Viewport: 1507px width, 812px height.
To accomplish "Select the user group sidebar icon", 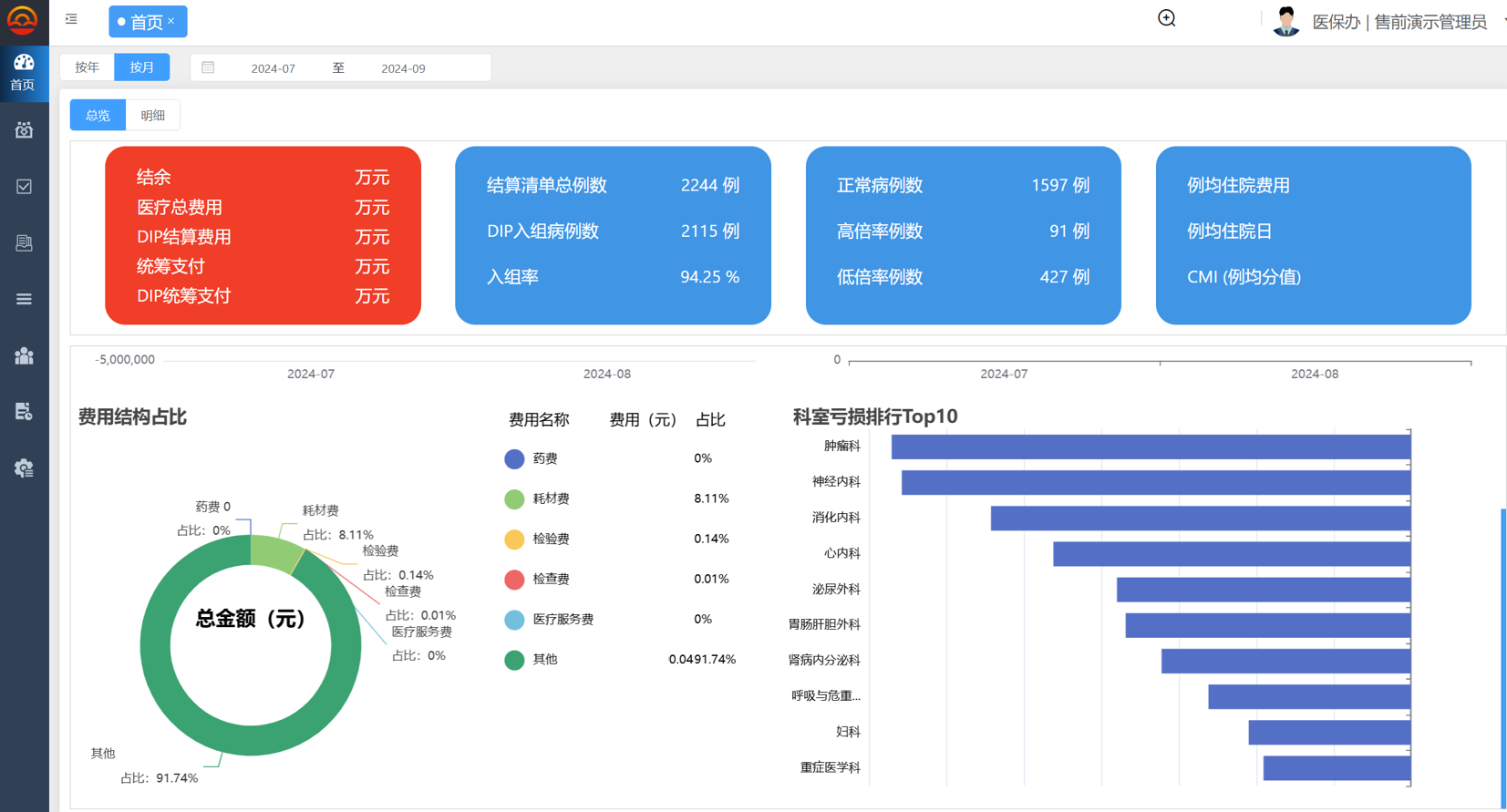I will coord(24,355).
